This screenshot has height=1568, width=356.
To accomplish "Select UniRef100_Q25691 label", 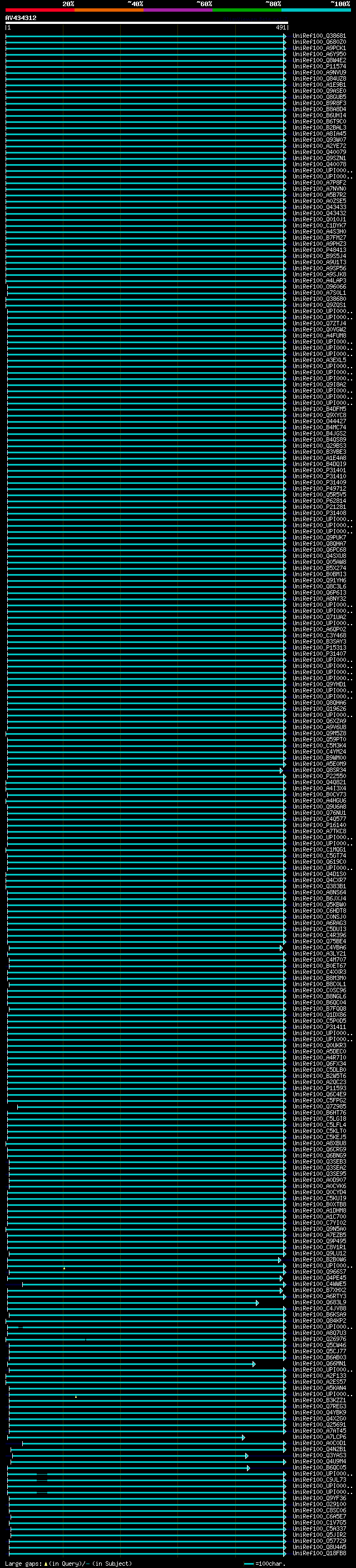I will pos(319,1425).
